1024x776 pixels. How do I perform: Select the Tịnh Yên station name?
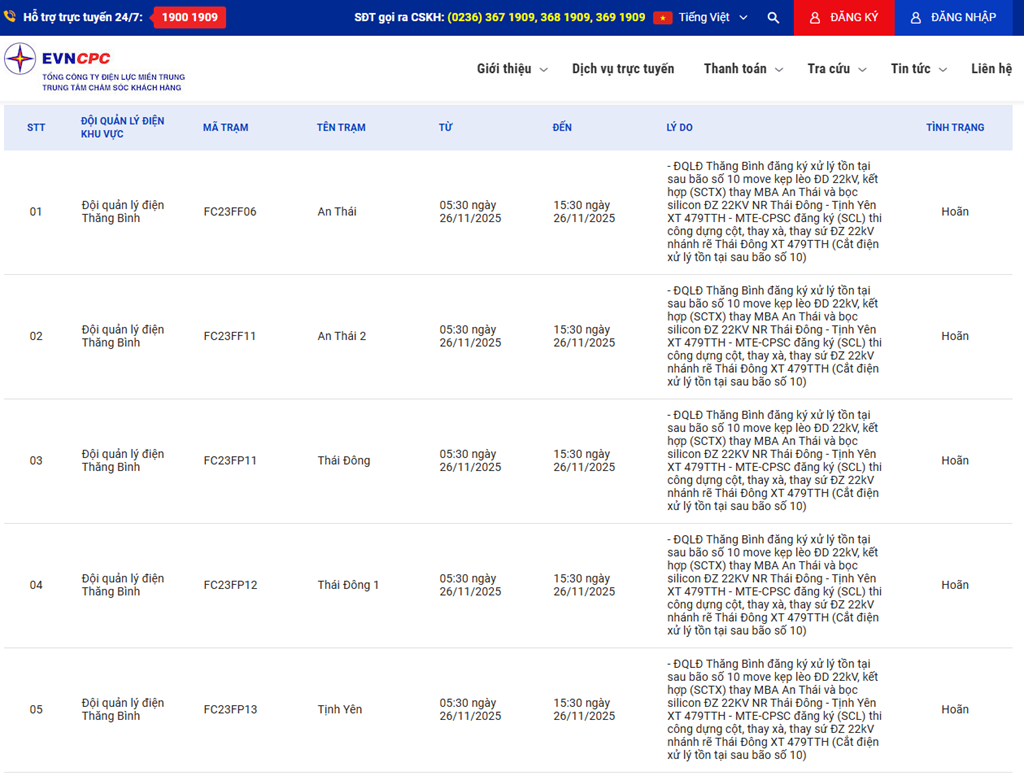click(340, 710)
